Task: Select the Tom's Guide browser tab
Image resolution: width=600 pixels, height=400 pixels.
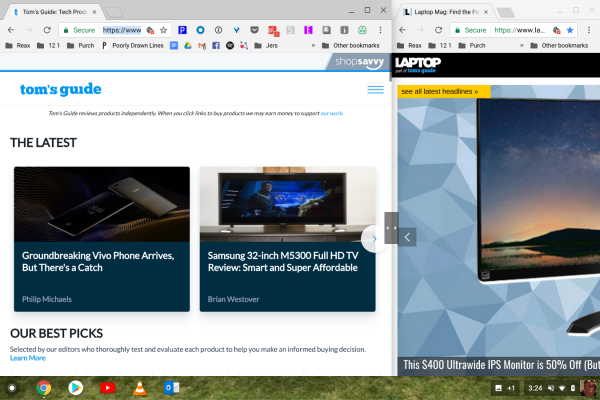Action: point(54,12)
